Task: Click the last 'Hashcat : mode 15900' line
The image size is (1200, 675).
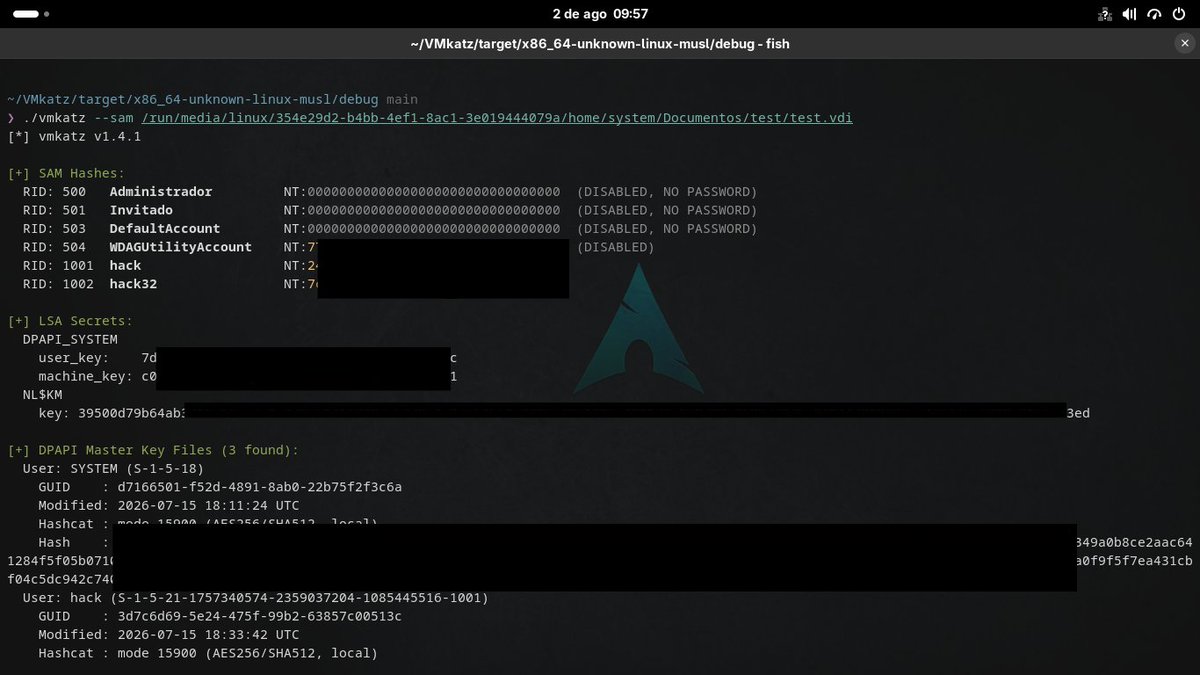Action: [208, 653]
